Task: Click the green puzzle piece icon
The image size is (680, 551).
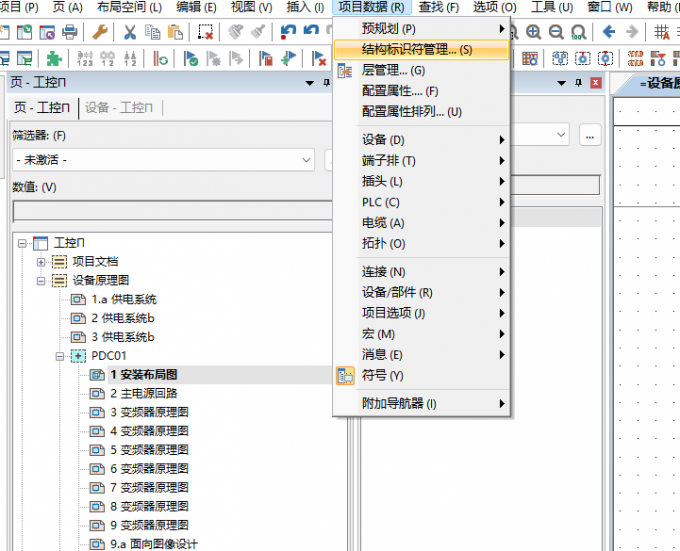Action: click(54, 58)
